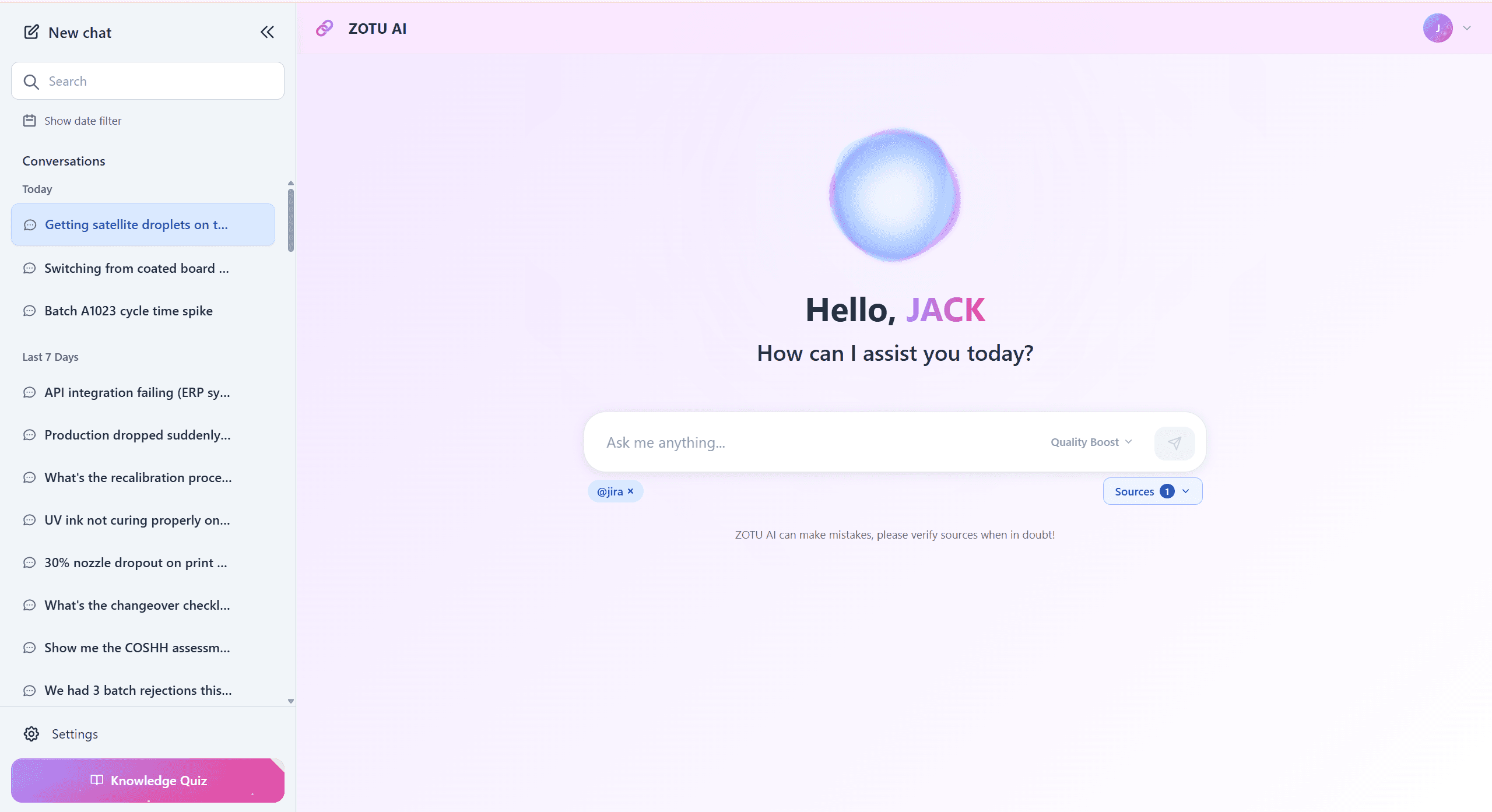Click the ZOTU AI link logo icon
1492x812 pixels.
pos(324,28)
